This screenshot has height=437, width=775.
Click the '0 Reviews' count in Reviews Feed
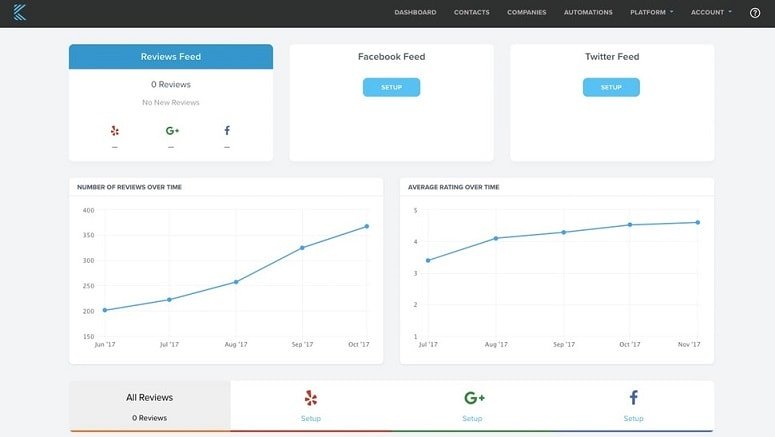[171, 85]
